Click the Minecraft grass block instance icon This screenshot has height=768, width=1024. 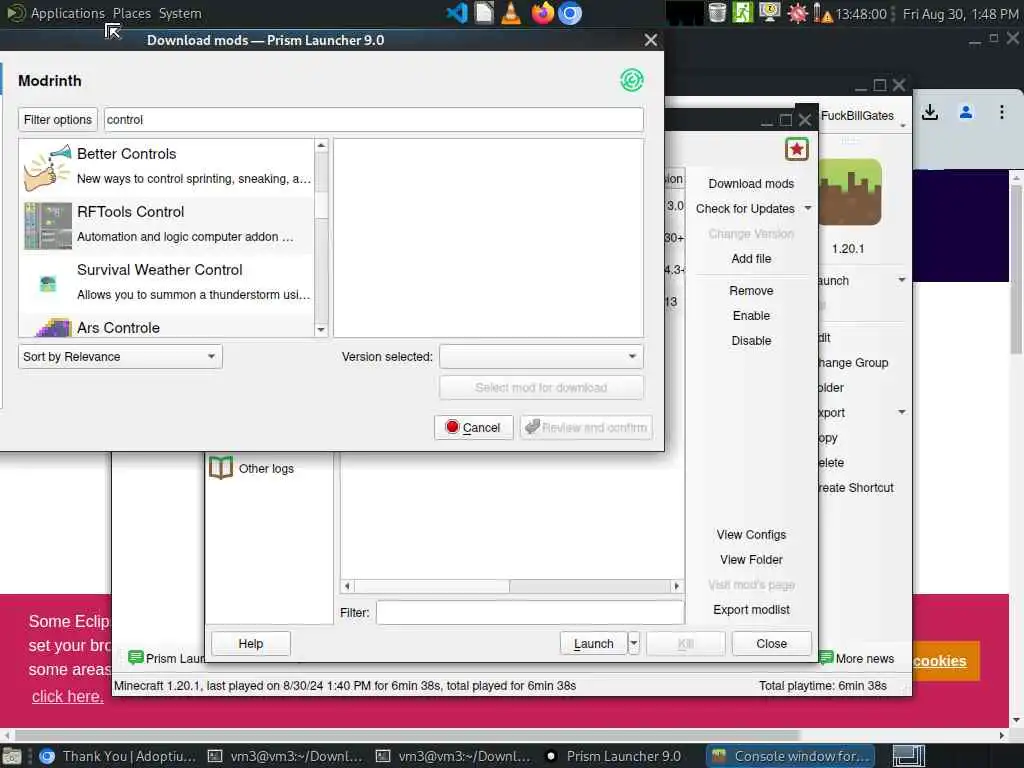pyautogui.click(x=850, y=193)
